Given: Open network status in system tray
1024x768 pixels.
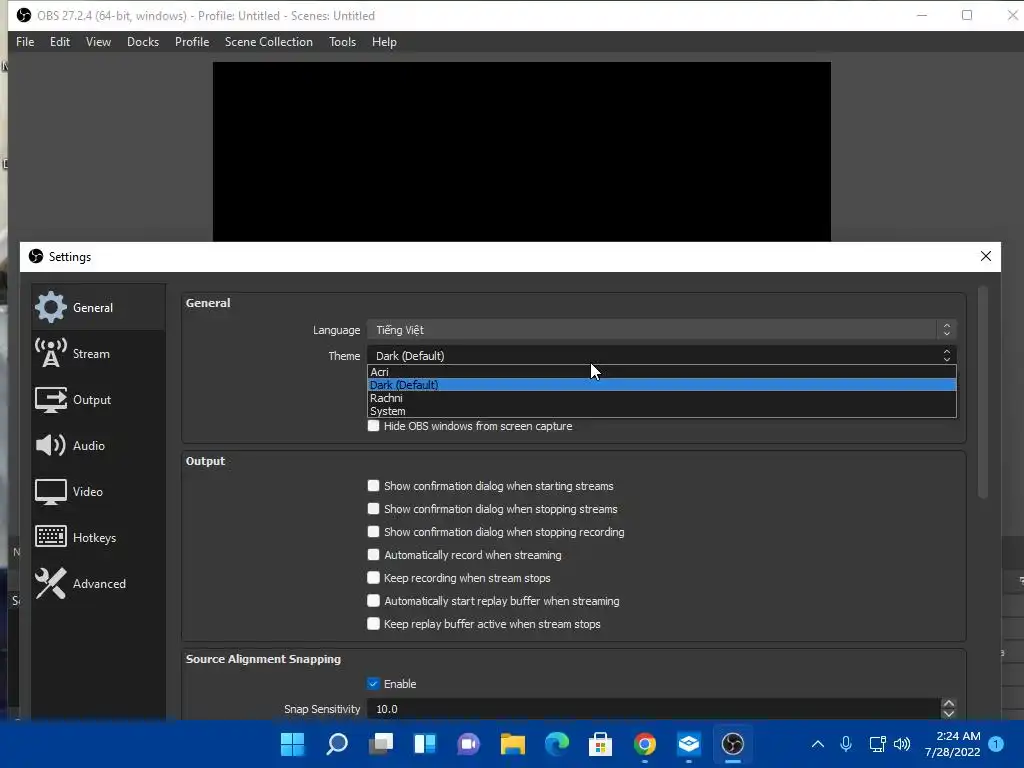Looking at the screenshot, I should (877, 744).
